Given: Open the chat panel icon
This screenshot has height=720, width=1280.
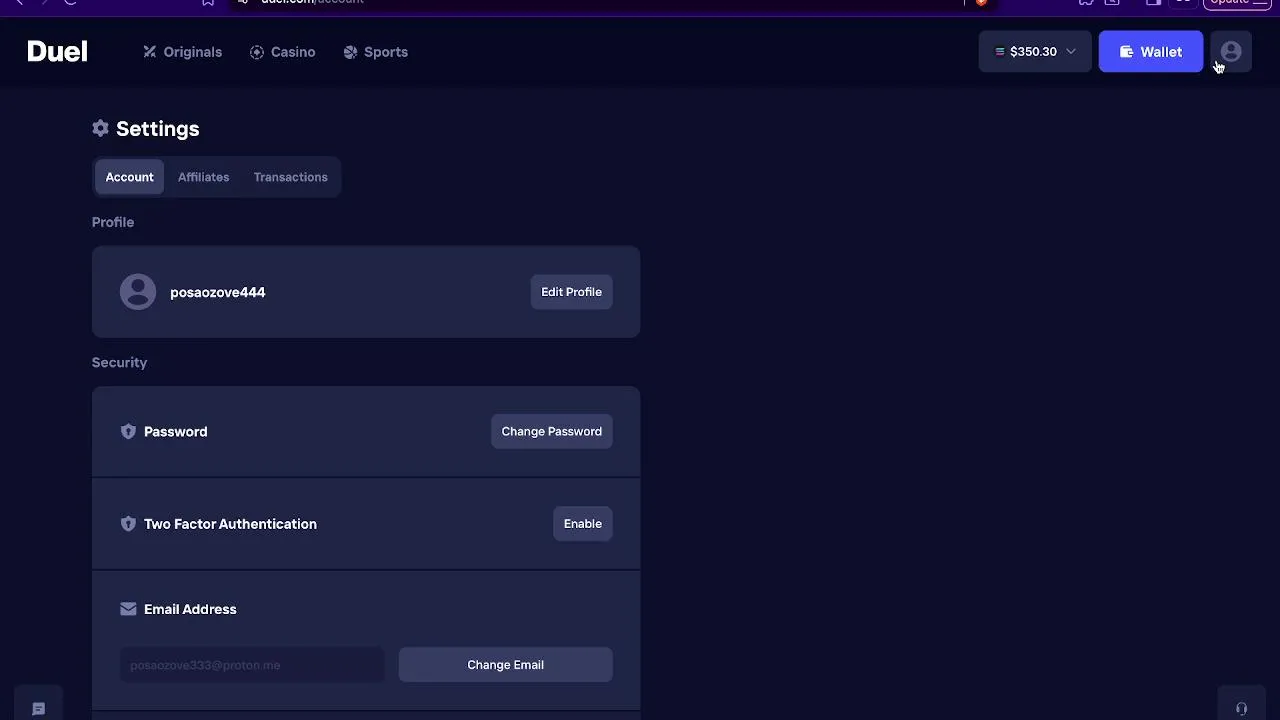Looking at the screenshot, I should 39,709.
